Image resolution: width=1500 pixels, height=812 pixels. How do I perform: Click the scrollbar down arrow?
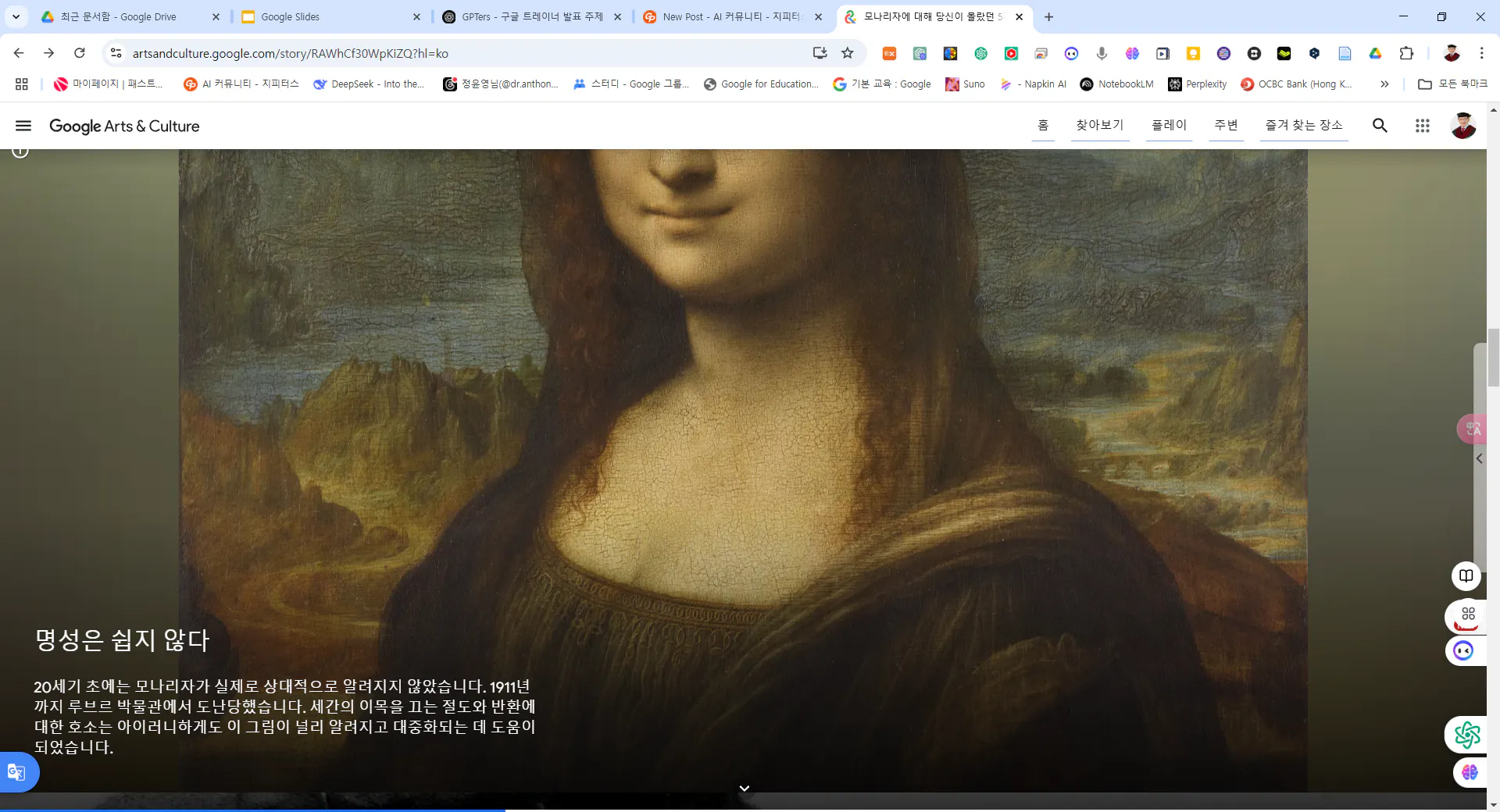point(1494,805)
